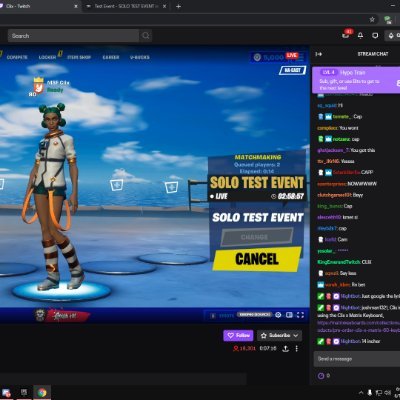Open the network icon in system tray
Viewport: 400px width, 400px height.
tap(379, 393)
